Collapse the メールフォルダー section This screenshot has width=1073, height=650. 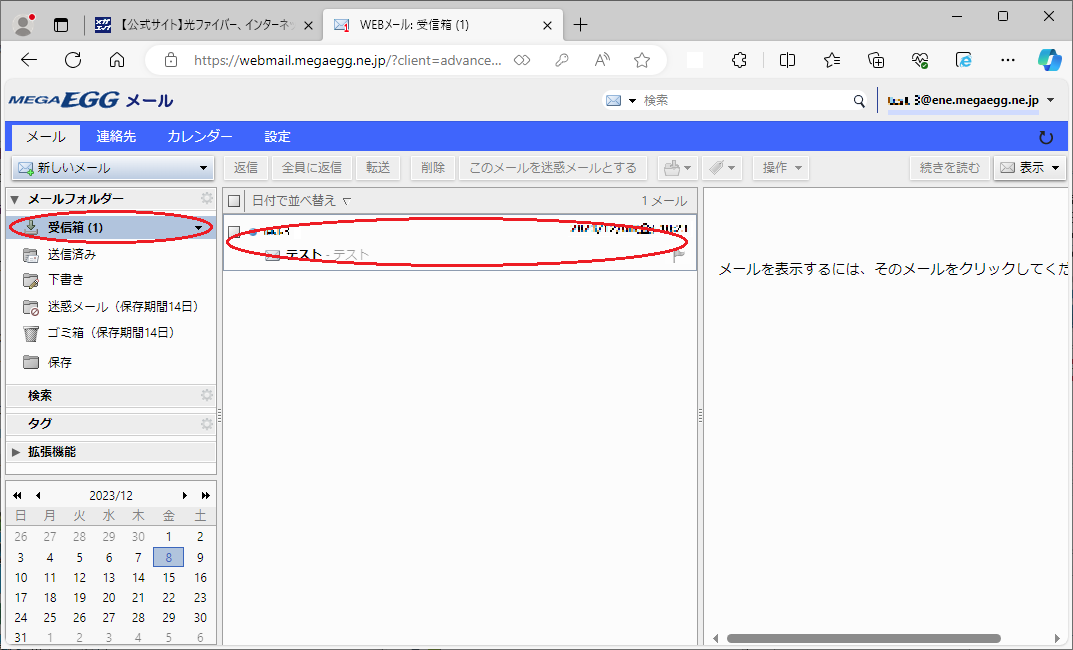coord(14,199)
